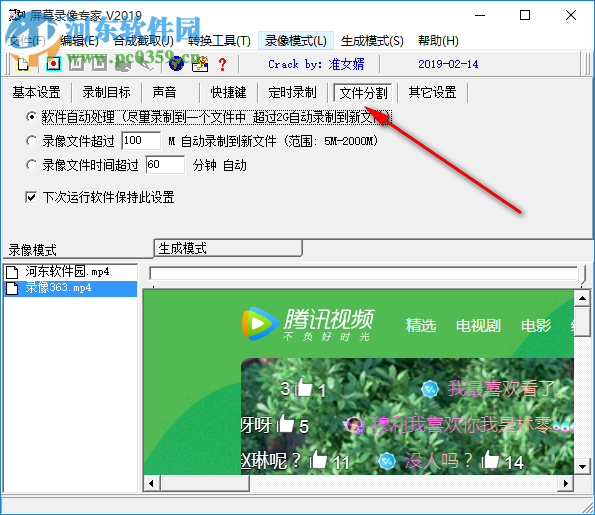Open the 编辑(E) menu
This screenshot has height=515, width=595.
79,41
